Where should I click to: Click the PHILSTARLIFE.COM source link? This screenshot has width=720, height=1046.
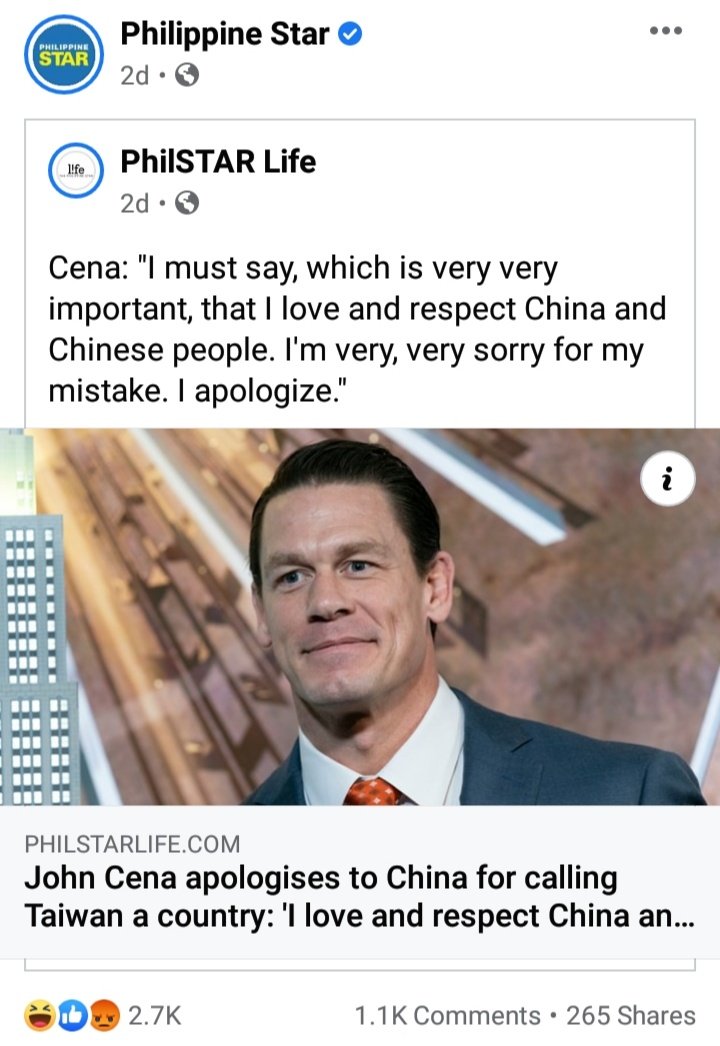[x=132, y=844]
